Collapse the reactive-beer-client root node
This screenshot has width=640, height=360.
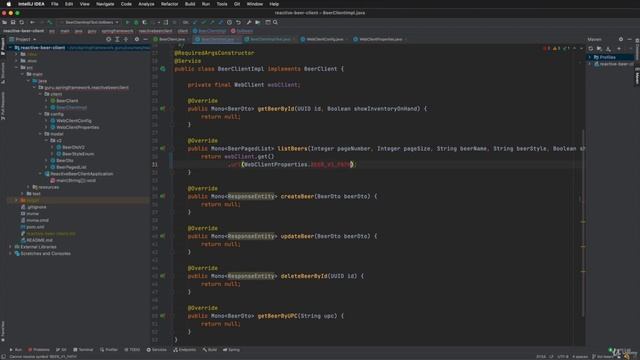[10, 48]
